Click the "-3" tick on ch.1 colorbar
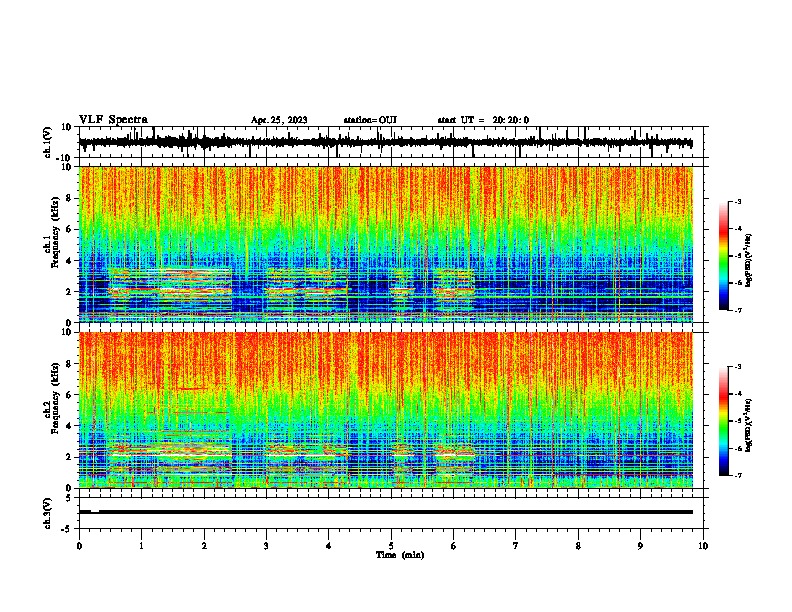Screen dimensions: 792x612 pos(737,201)
